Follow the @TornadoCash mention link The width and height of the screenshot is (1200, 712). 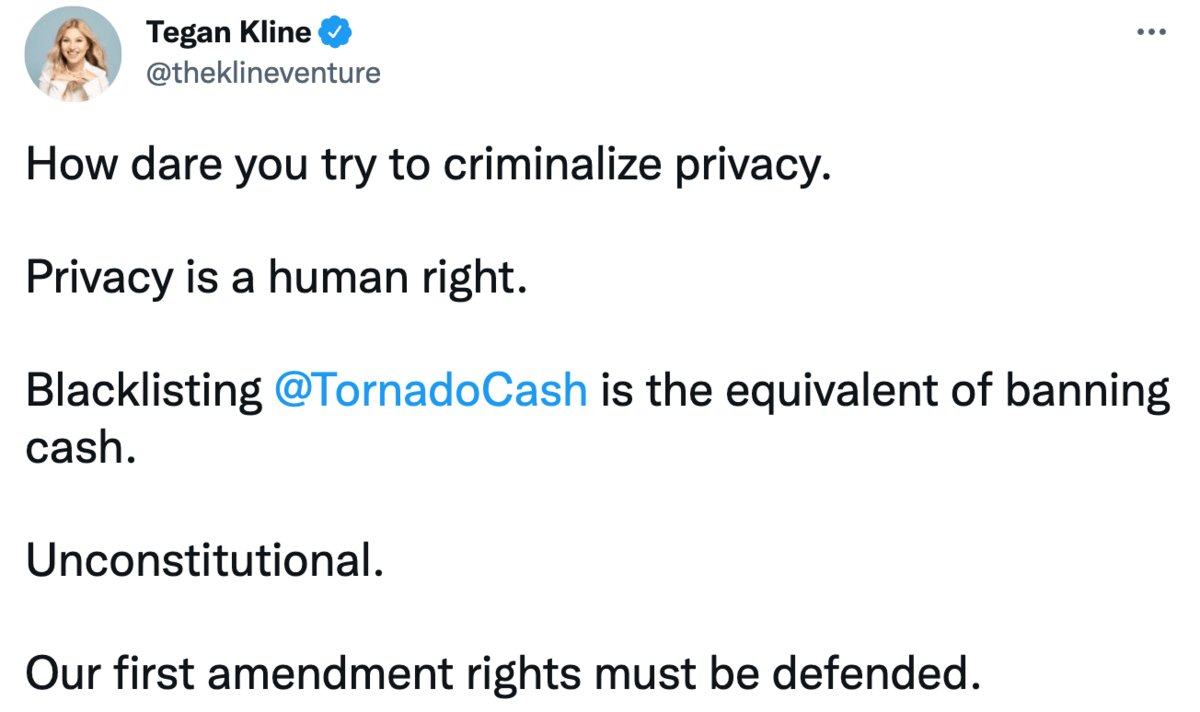(430, 390)
